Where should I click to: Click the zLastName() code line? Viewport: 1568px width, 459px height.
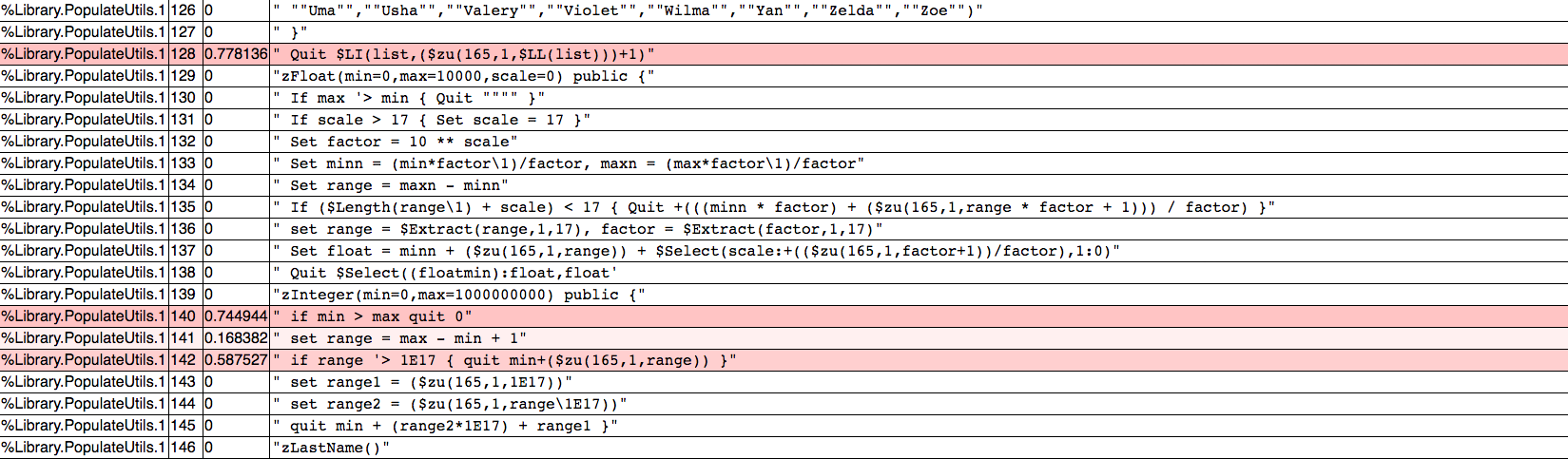click(332, 448)
